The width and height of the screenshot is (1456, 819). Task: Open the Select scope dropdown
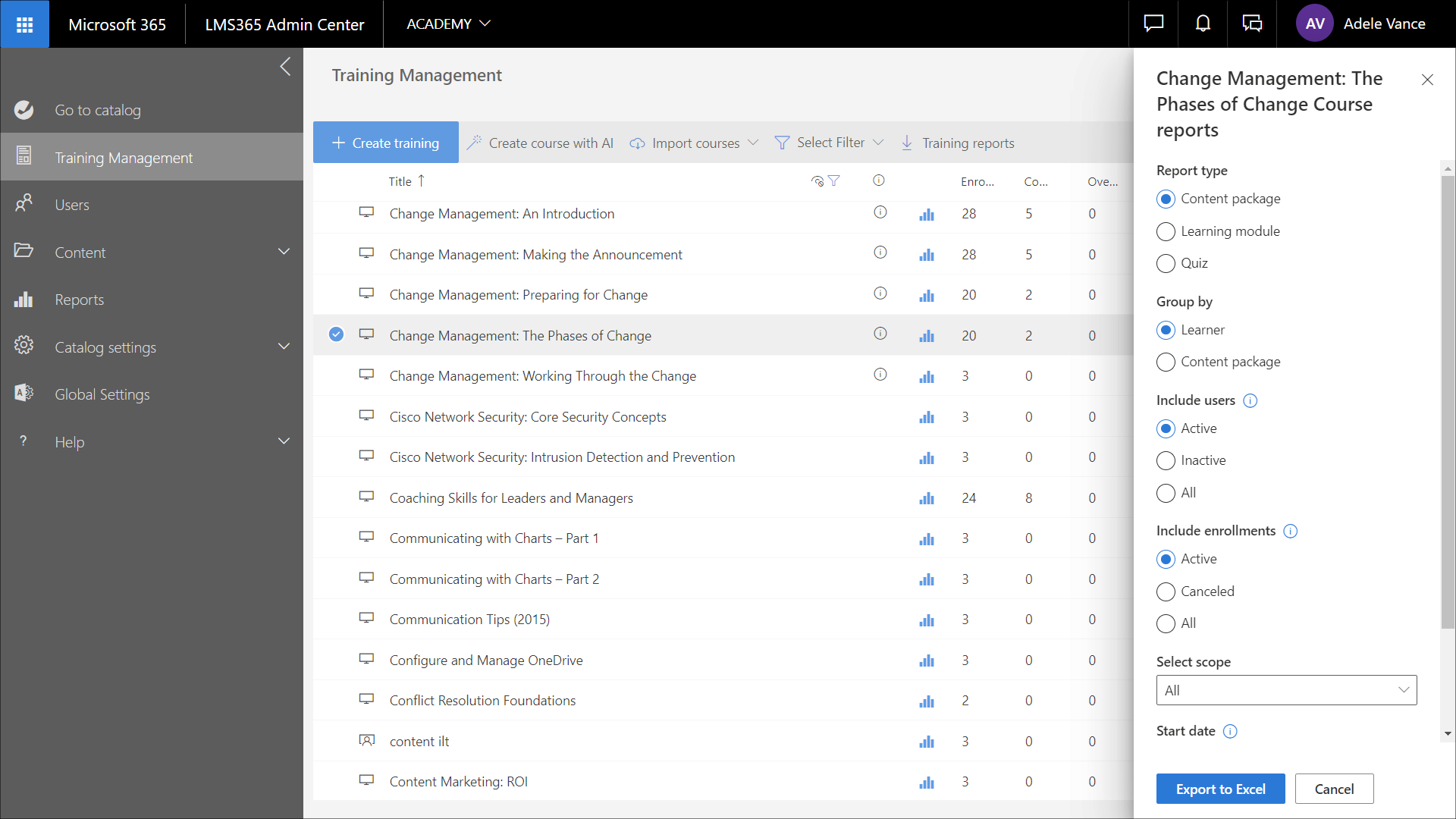[1286, 690]
